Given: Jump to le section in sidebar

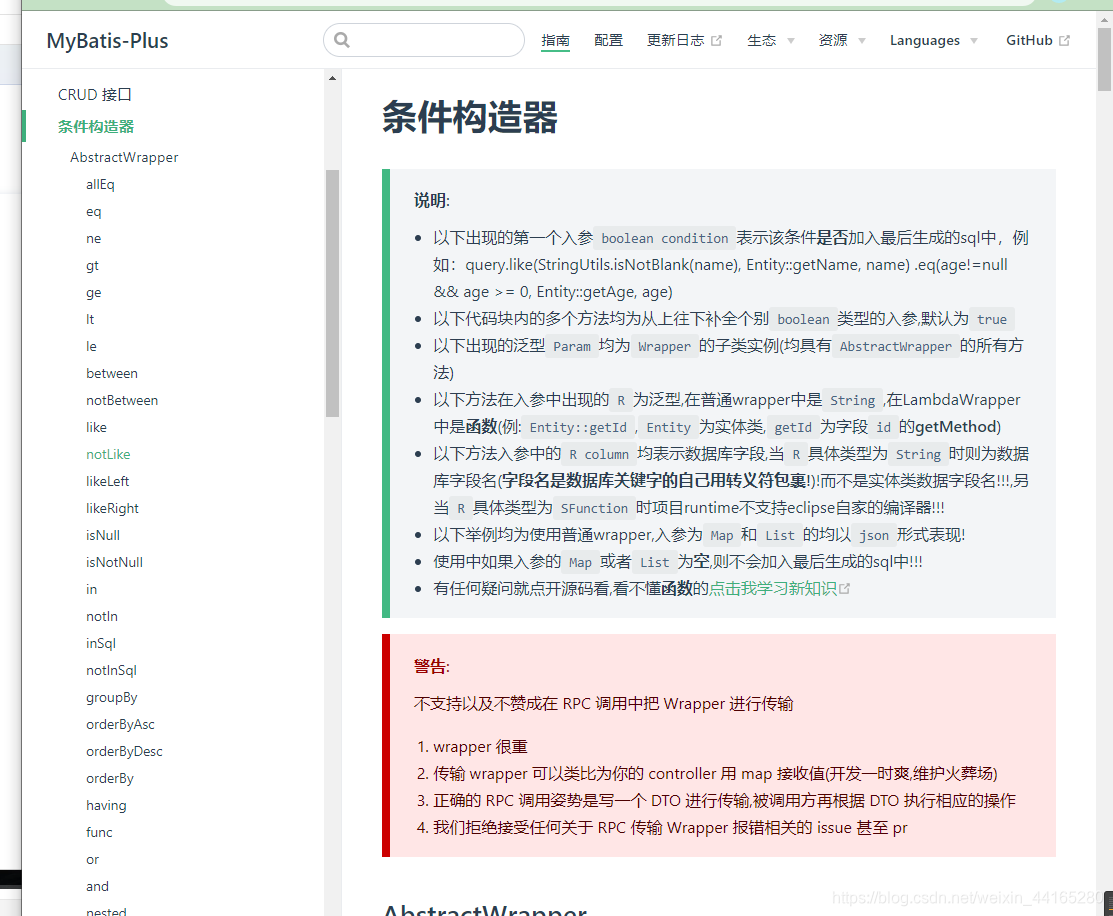Looking at the screenshot, I should 91,347.
